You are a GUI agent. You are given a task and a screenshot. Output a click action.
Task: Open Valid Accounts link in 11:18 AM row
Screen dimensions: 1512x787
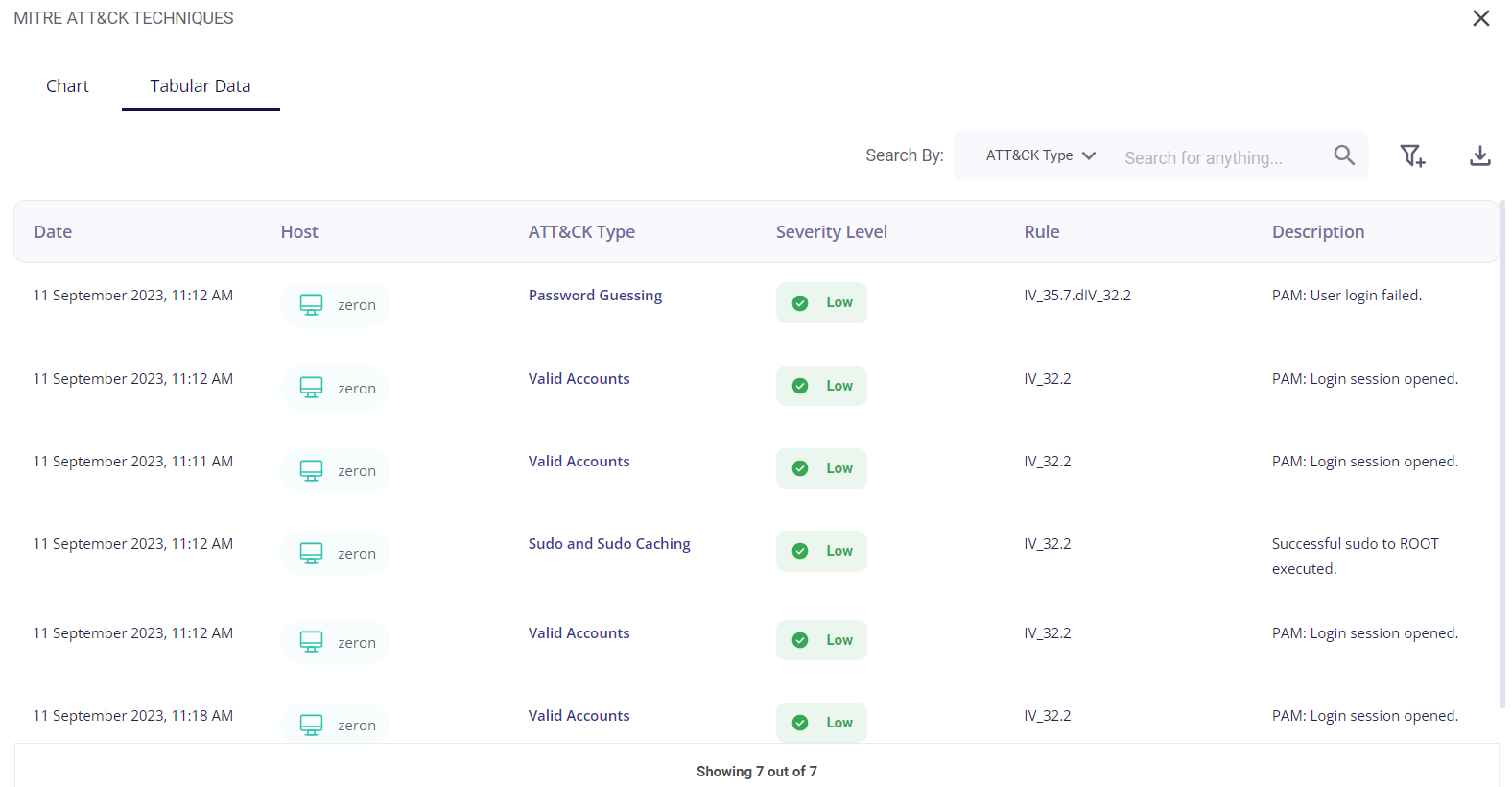coord(579,715)
